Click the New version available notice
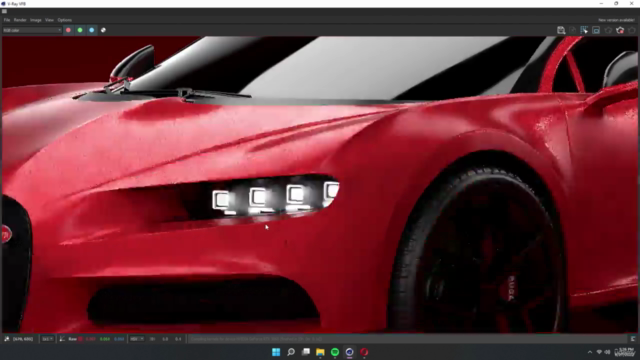 pos(616,20)
